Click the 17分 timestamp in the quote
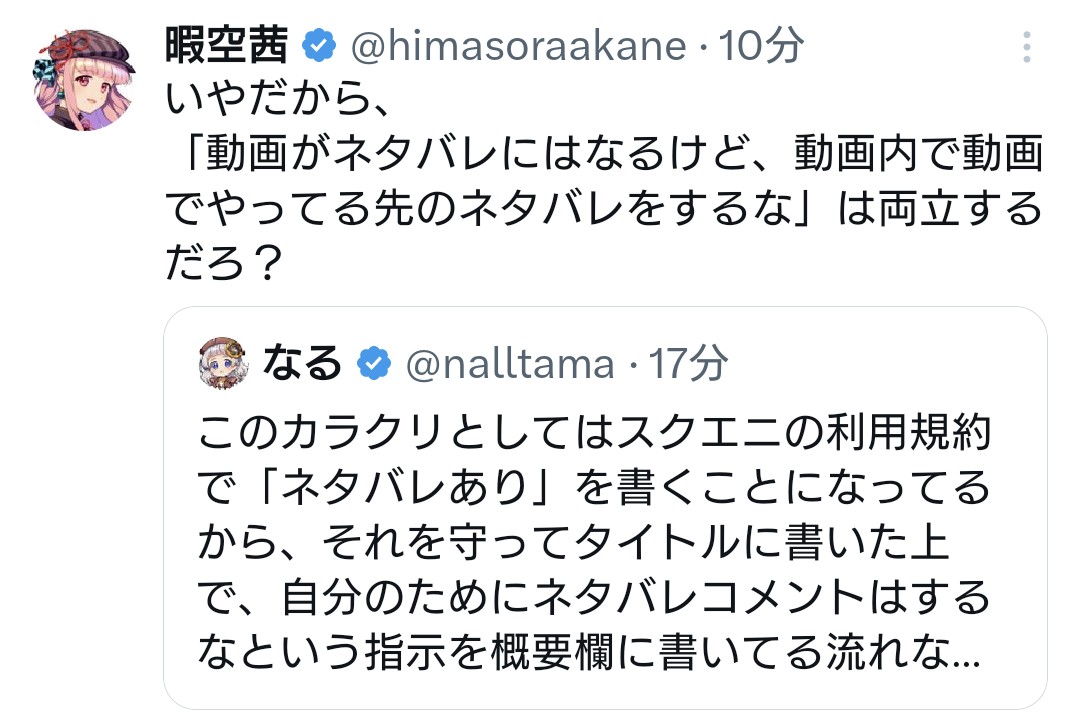Screen dimensions: 1080x719 coord(689,365)
